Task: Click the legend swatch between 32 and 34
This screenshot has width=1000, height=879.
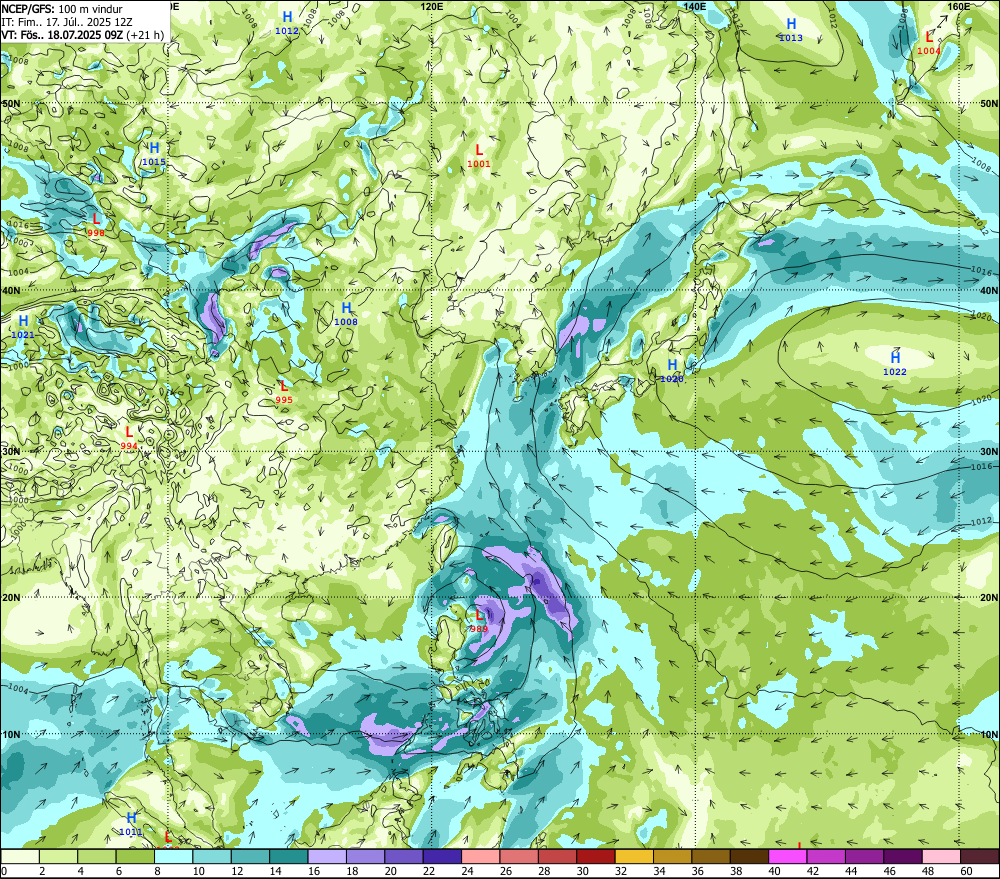Action: (x=634, y=856)
